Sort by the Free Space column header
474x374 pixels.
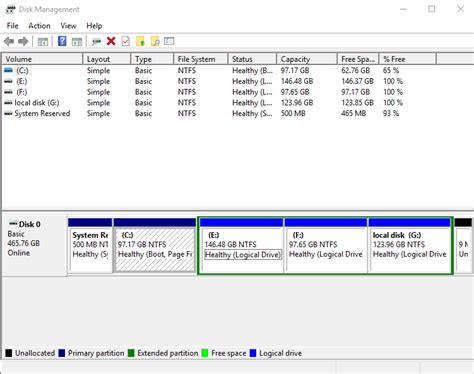click(x=358, y=59)
